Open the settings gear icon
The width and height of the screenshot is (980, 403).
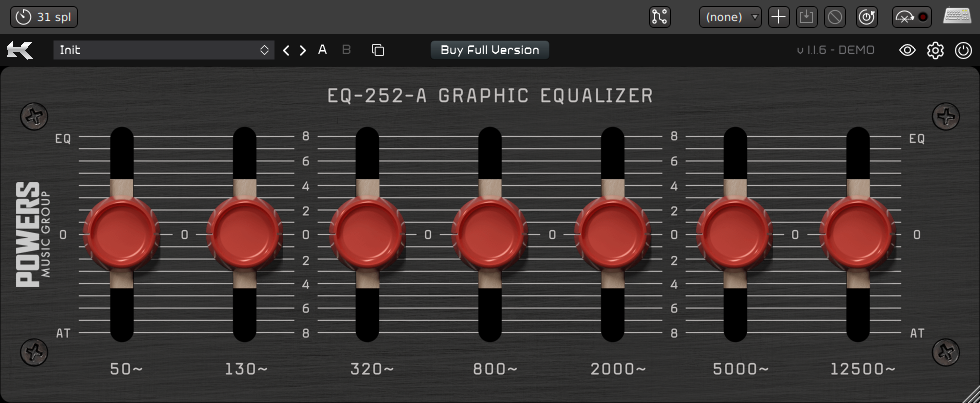935,50
